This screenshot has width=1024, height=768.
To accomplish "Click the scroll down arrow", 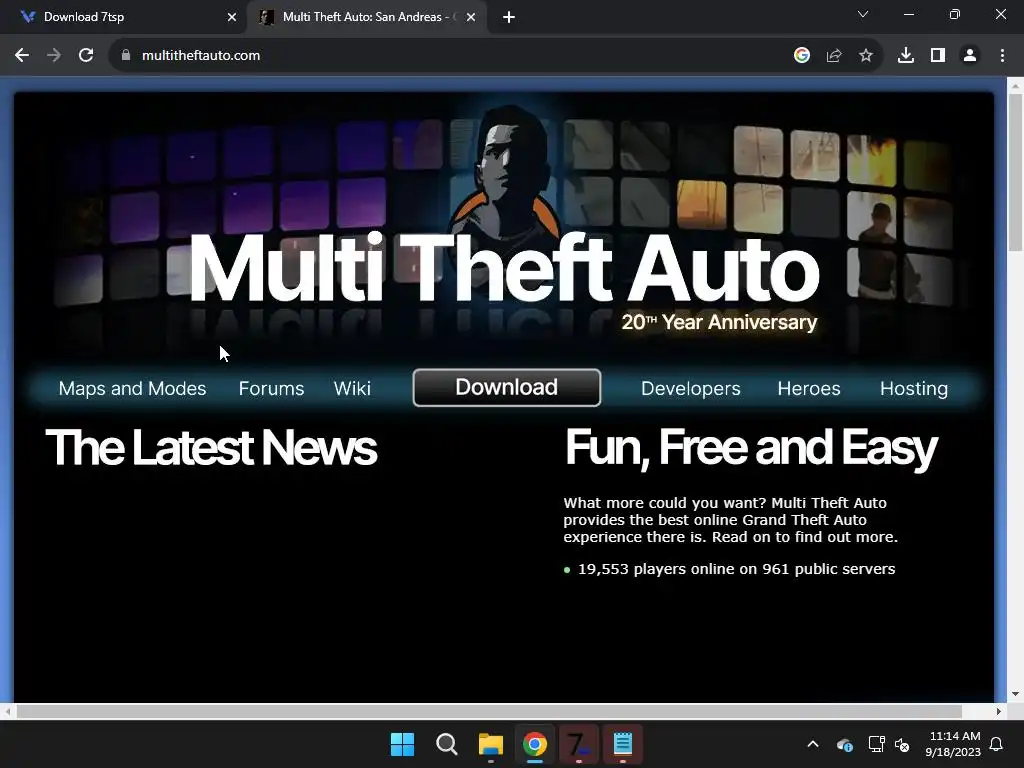I will (x=1016, y=694).
